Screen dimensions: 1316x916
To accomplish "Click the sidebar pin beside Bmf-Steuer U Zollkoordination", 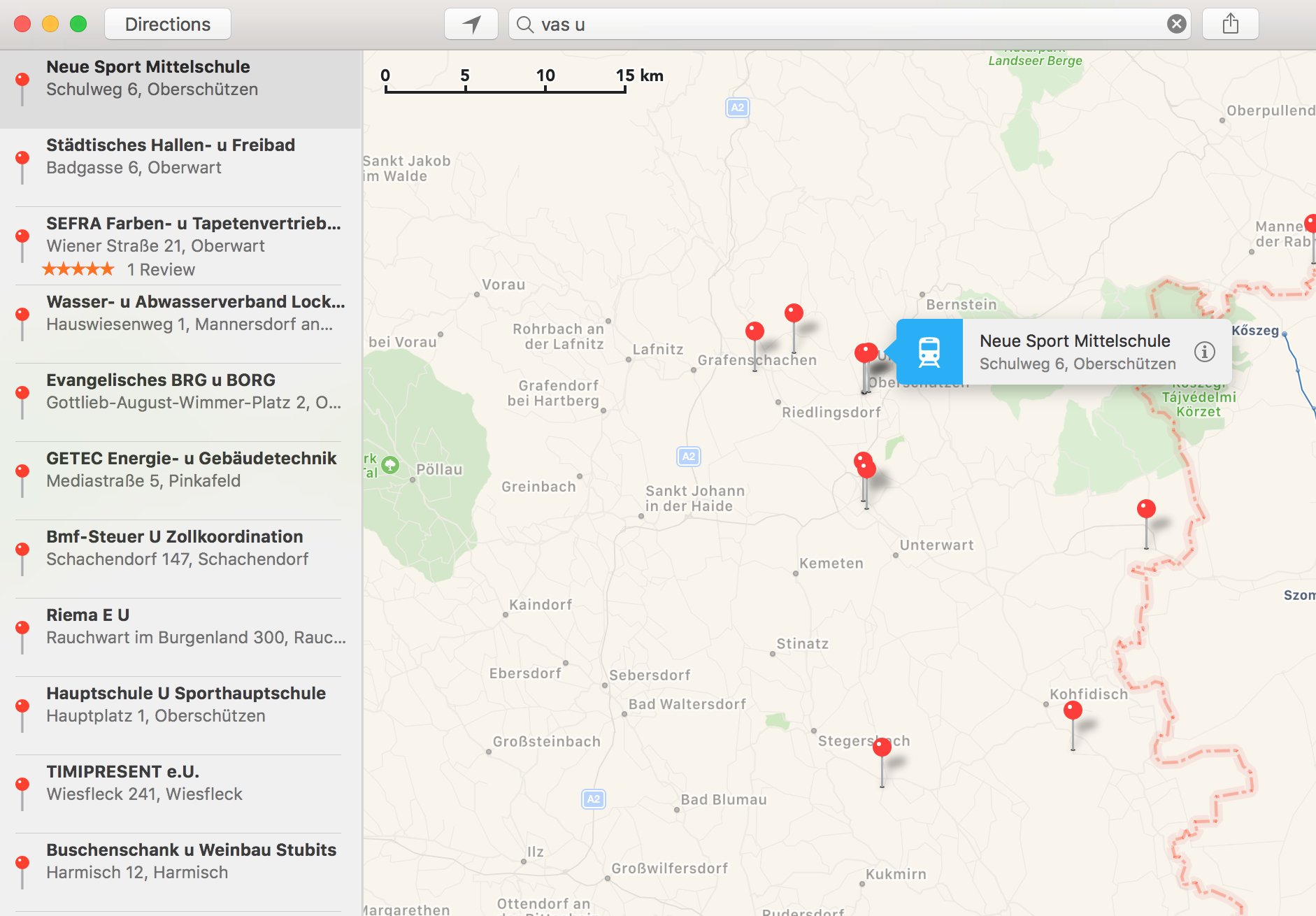I will tap(22, 559).
